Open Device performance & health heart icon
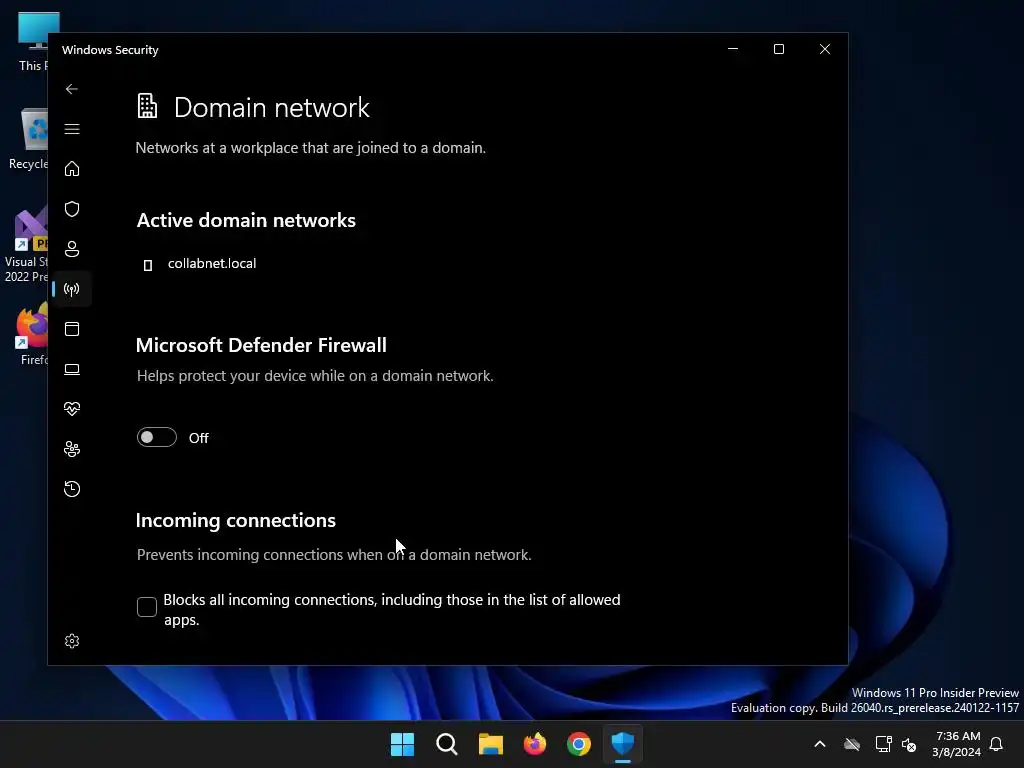Screen dimensions: 1024x768 (72, 409)
